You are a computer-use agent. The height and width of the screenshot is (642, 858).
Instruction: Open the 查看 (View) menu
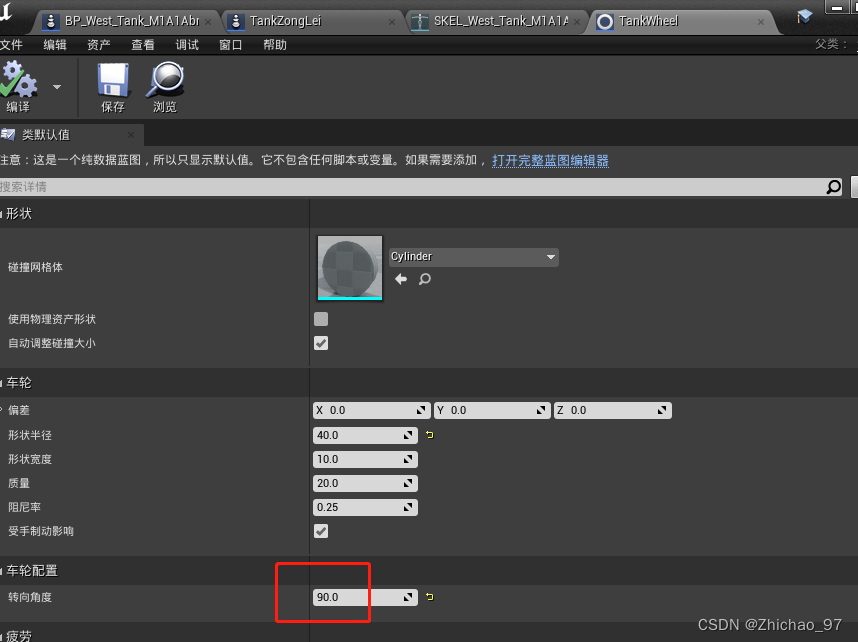point(143,45)
